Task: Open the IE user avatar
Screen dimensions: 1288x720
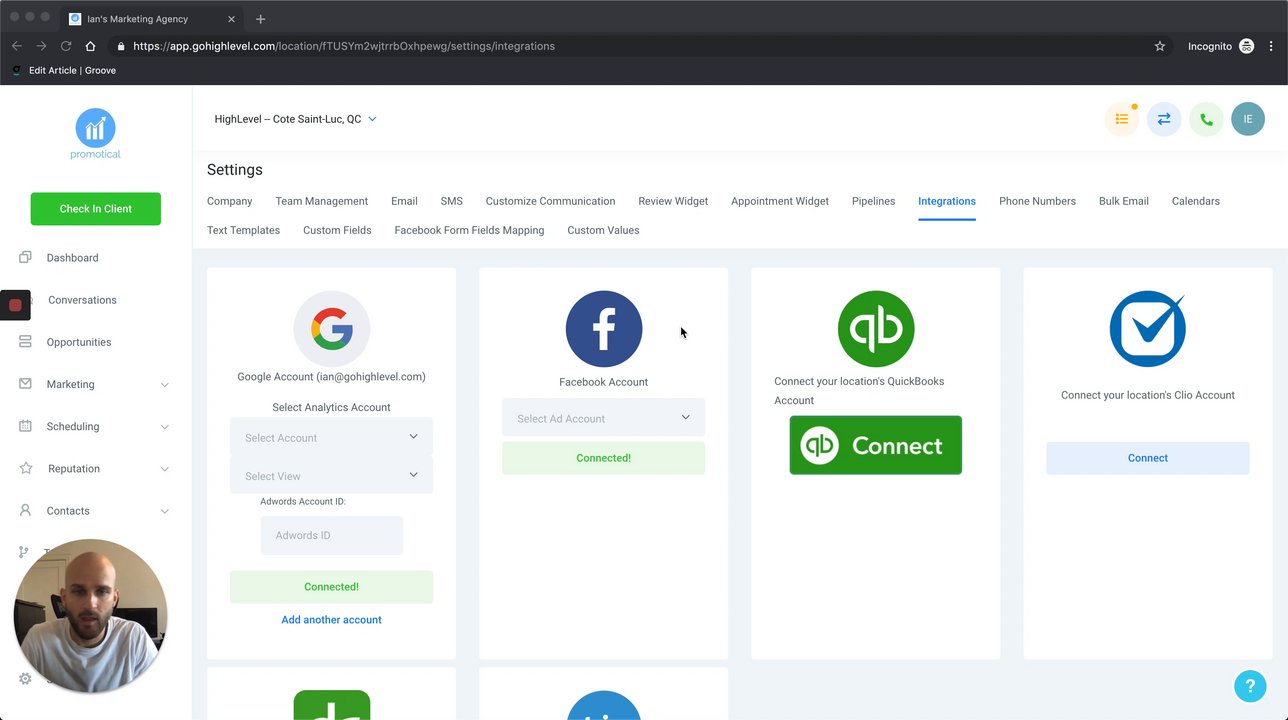Action: 1248,119
